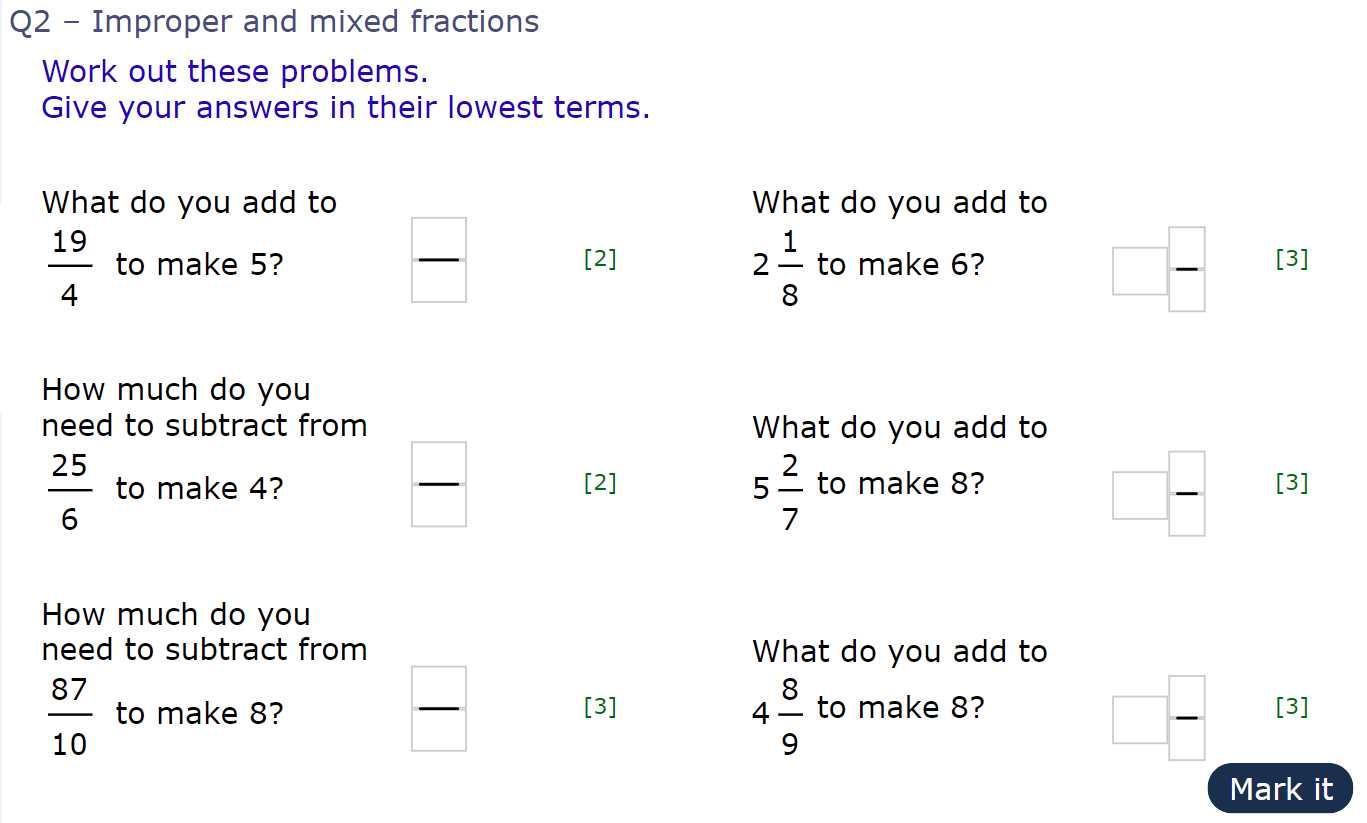The image size is (1367, 823).
Task: Select numerator box for 5 2/7 answer
Action: (1187, 472)
